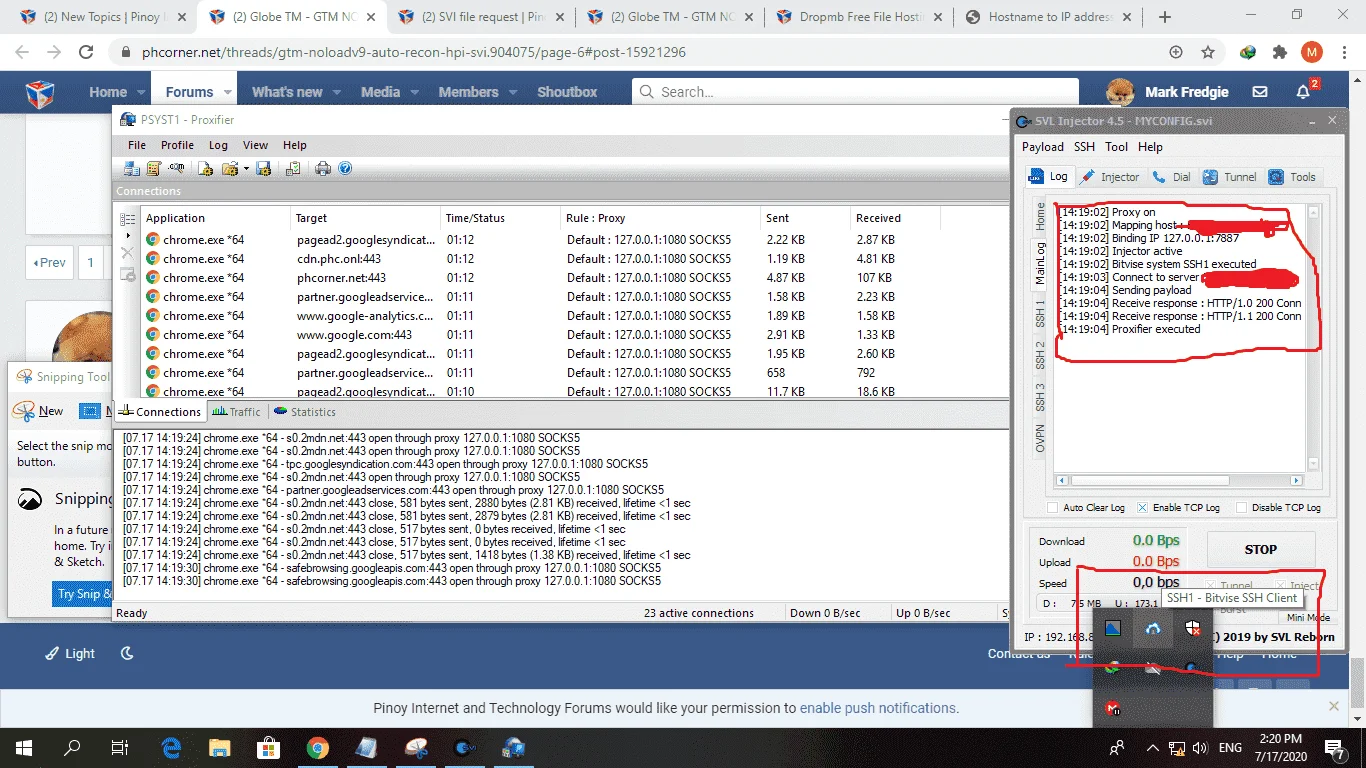Click Proxifier icon on the taskbar
The image size is (1366, 768).
[514, 747]
